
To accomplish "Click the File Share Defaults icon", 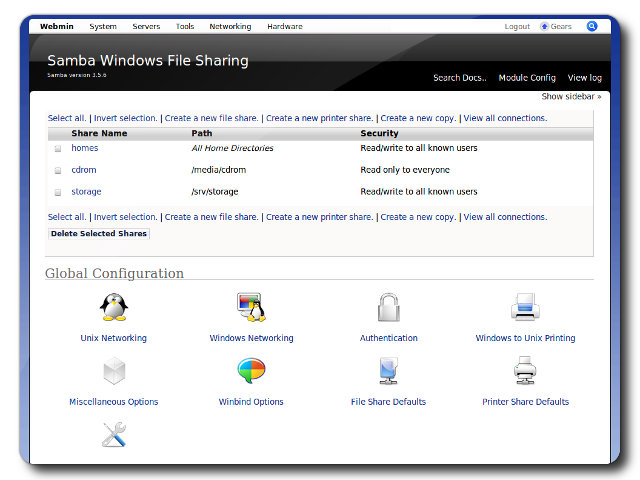I will [x=388, y=371].
